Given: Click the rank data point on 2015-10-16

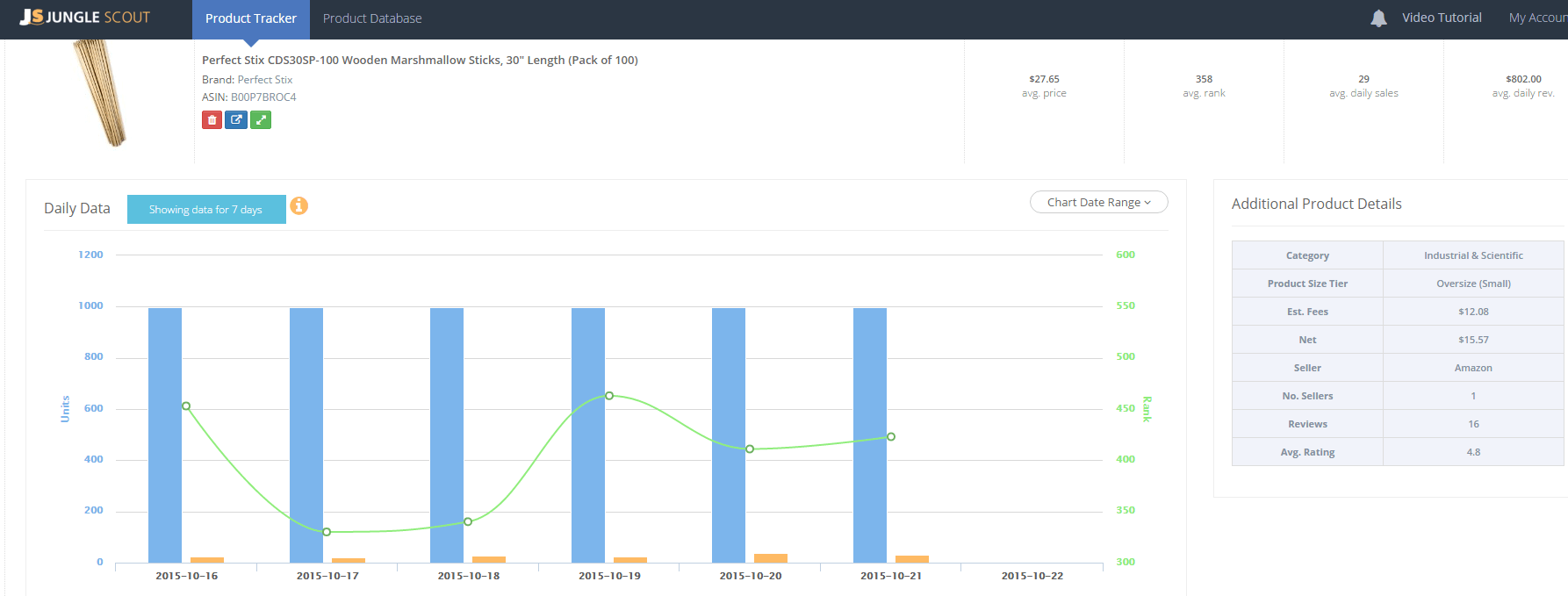Looking at the screenshot, I should point(186,406).
